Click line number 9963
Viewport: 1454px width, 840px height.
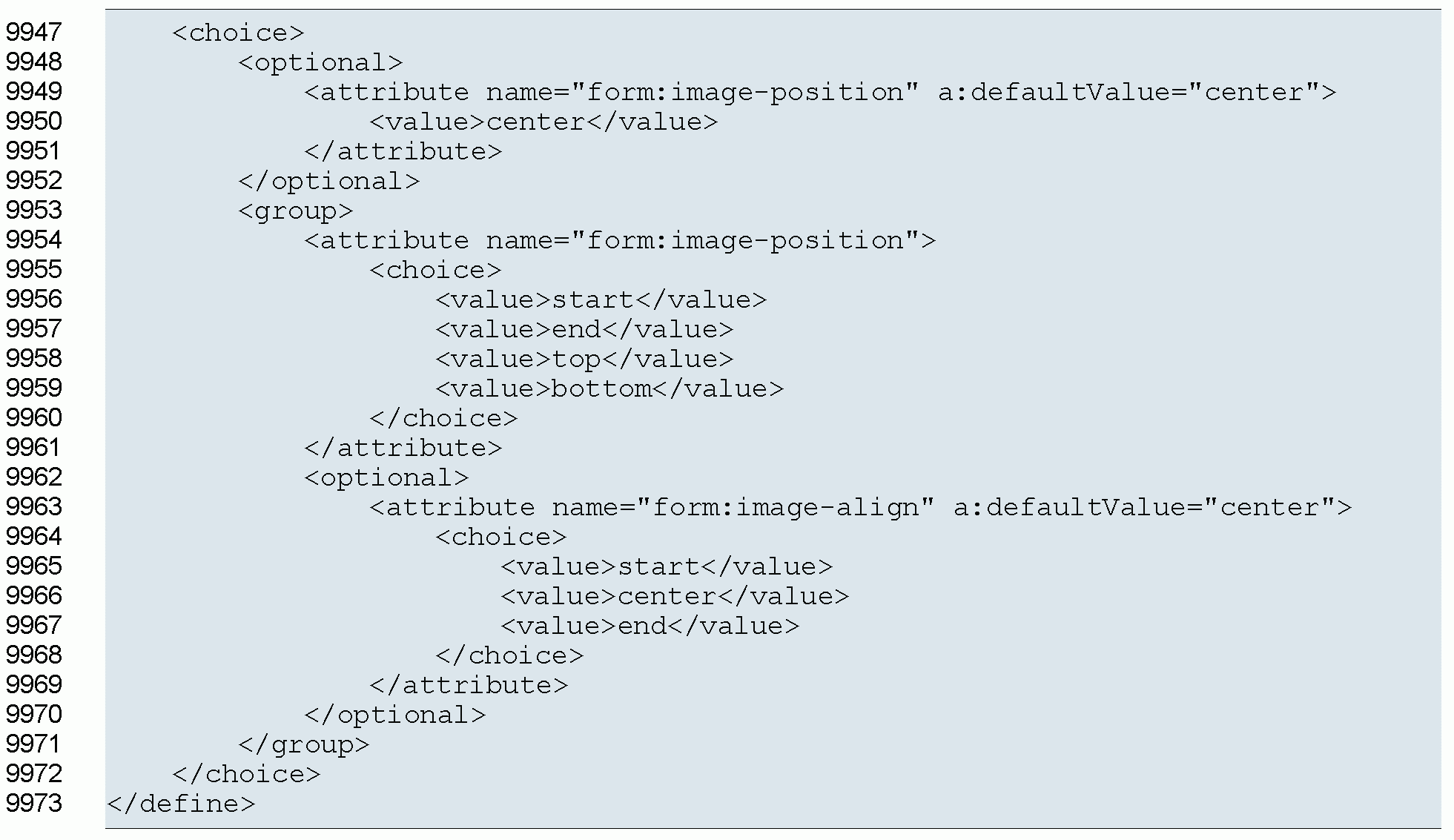pos(34,507)
